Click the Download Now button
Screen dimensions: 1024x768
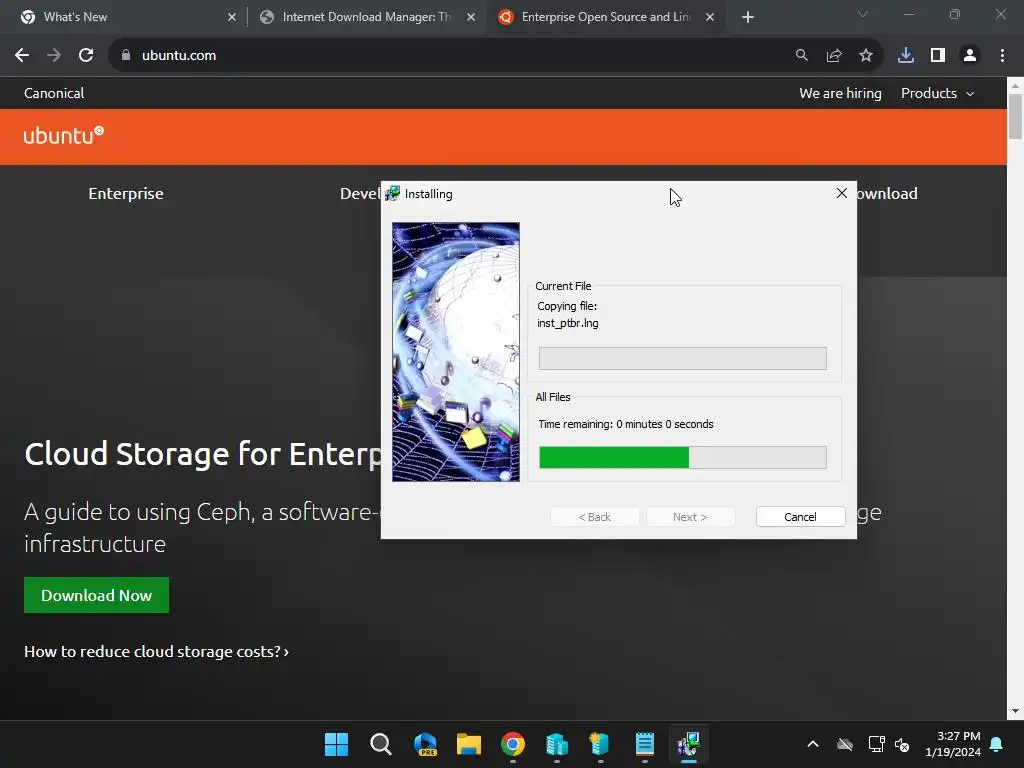(97, 595)
